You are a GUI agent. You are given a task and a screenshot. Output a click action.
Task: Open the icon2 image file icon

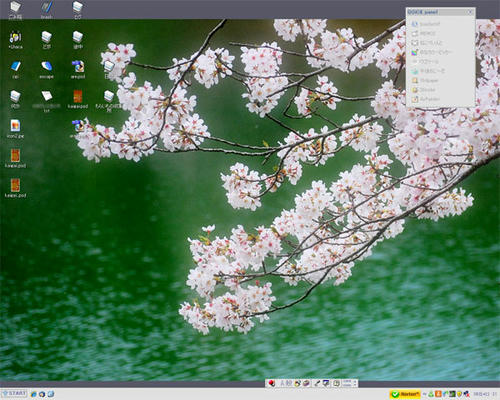[15, 129]
